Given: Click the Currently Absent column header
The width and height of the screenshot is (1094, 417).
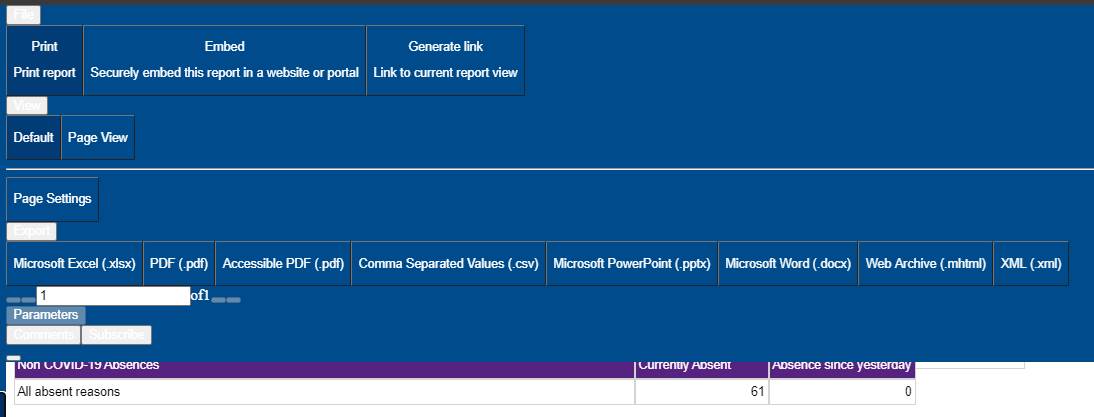Looking at the screenshot, I should click(x=702, y=369).
